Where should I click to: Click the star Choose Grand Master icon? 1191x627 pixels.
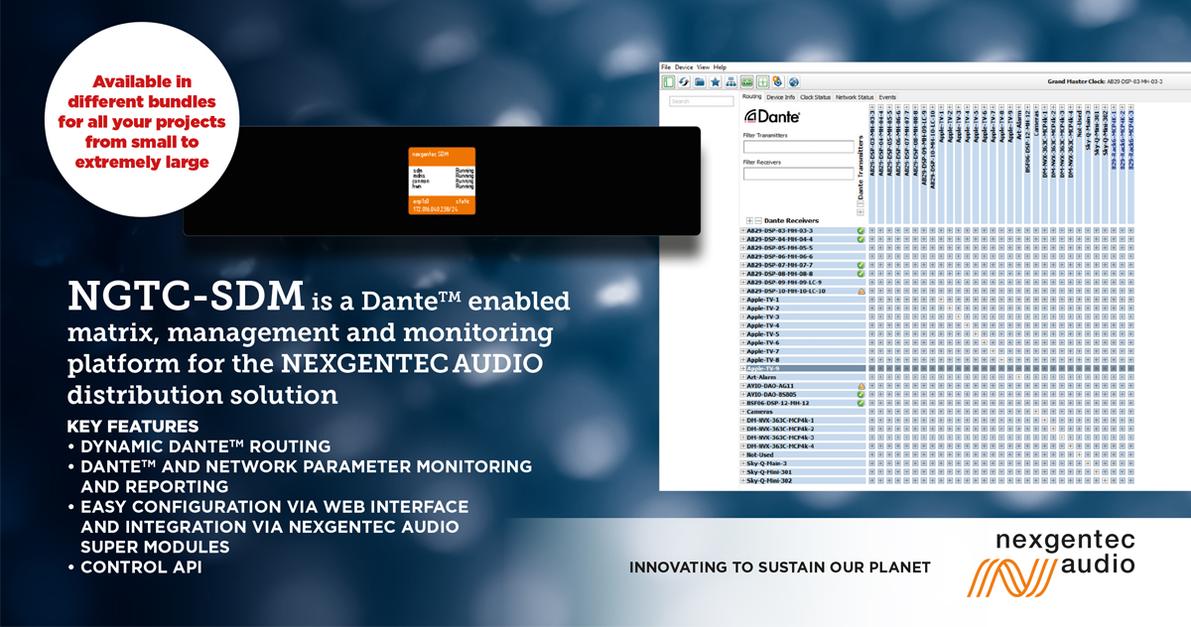coord(715,82)
